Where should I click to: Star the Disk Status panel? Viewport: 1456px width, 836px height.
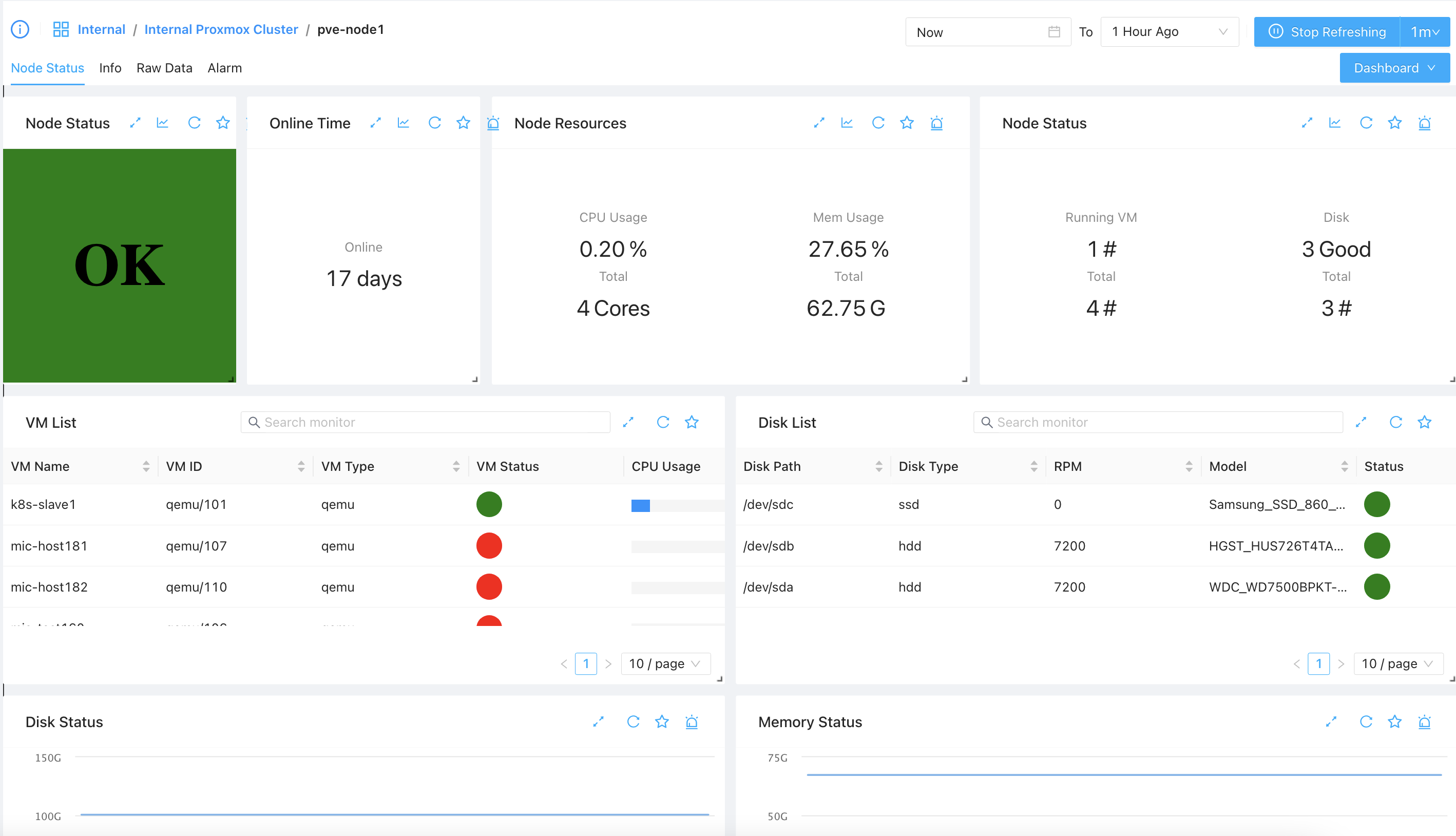[662, 723]
